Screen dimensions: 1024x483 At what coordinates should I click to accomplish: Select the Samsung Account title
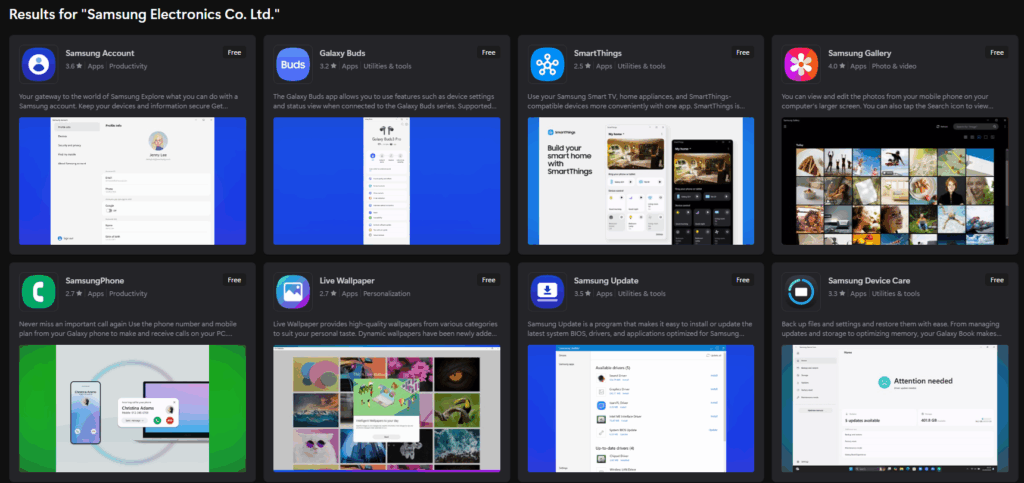click(100, 53)
